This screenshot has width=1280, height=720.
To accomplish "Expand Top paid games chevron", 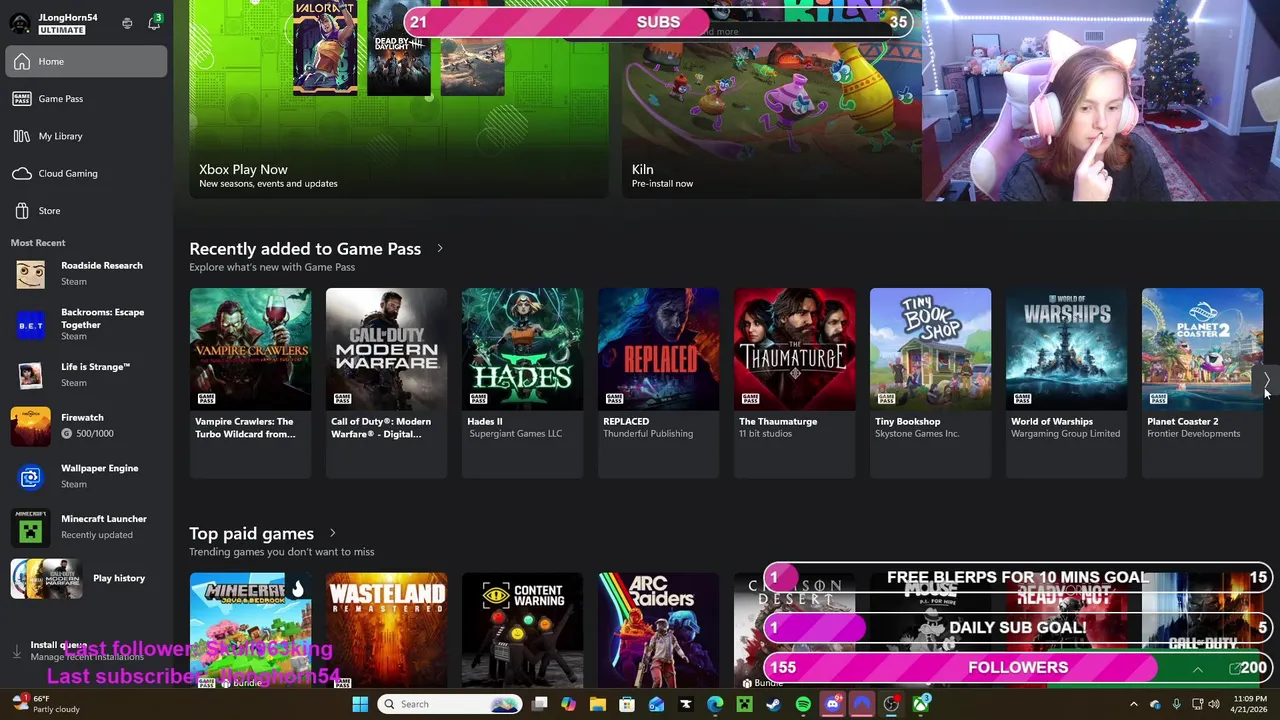I will (333, 533).
